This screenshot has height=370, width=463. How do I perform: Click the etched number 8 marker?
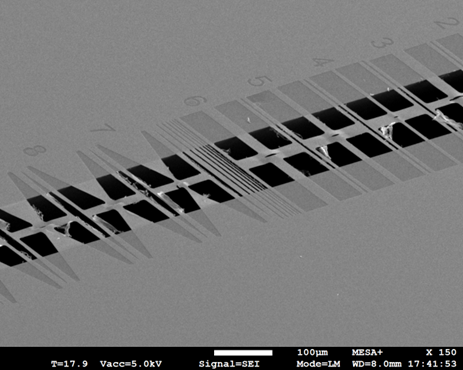pyautogui.click(x=35, y=150)
